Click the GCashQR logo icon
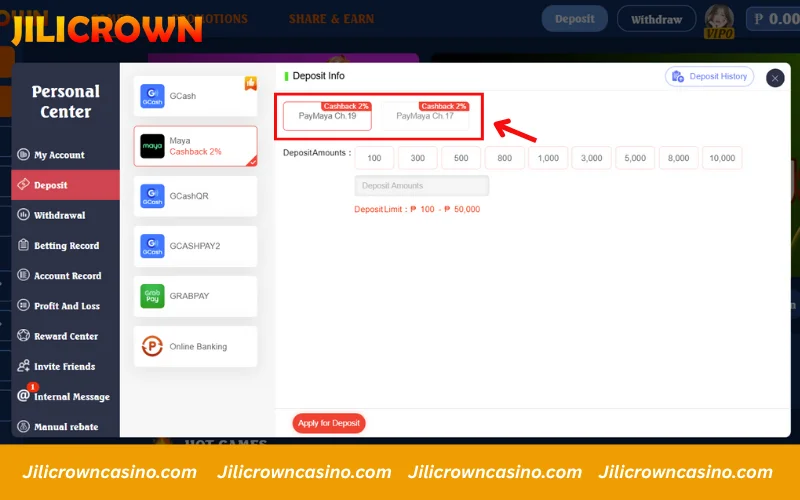Screen dimensions: 800x500 click(x=153, y=196)
